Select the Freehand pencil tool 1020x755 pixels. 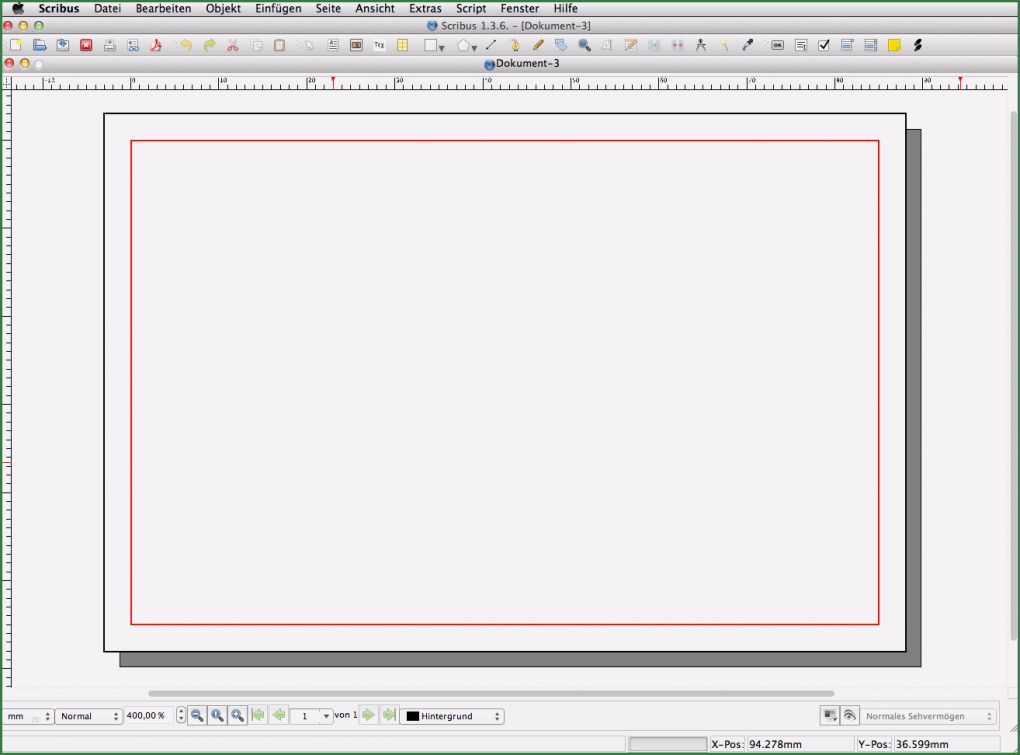click(538, 45)
